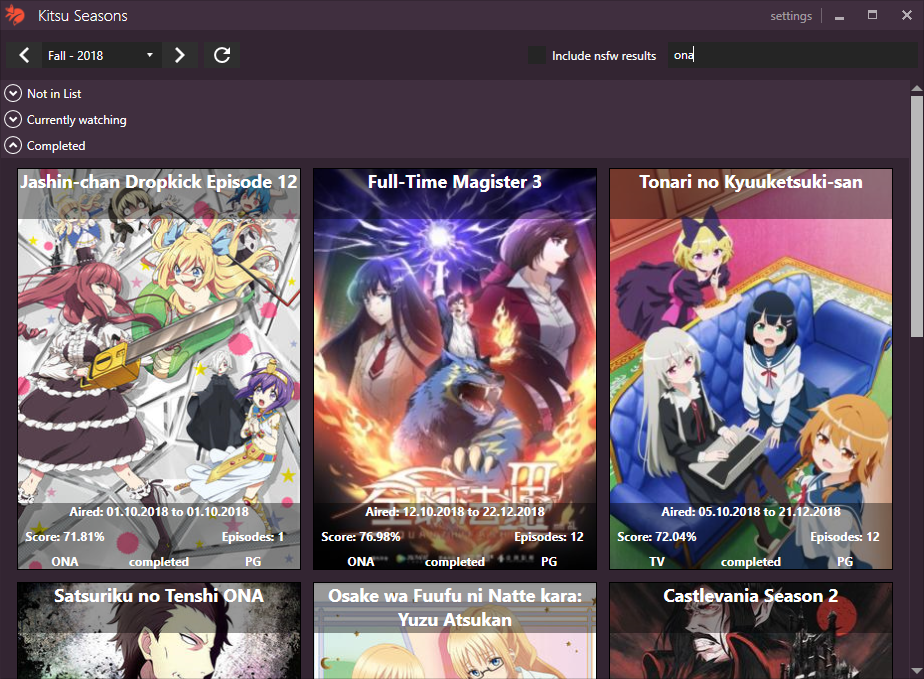
Task: Click 'Score: 72.04%' on Tonari card
Action: pos(656,537)
